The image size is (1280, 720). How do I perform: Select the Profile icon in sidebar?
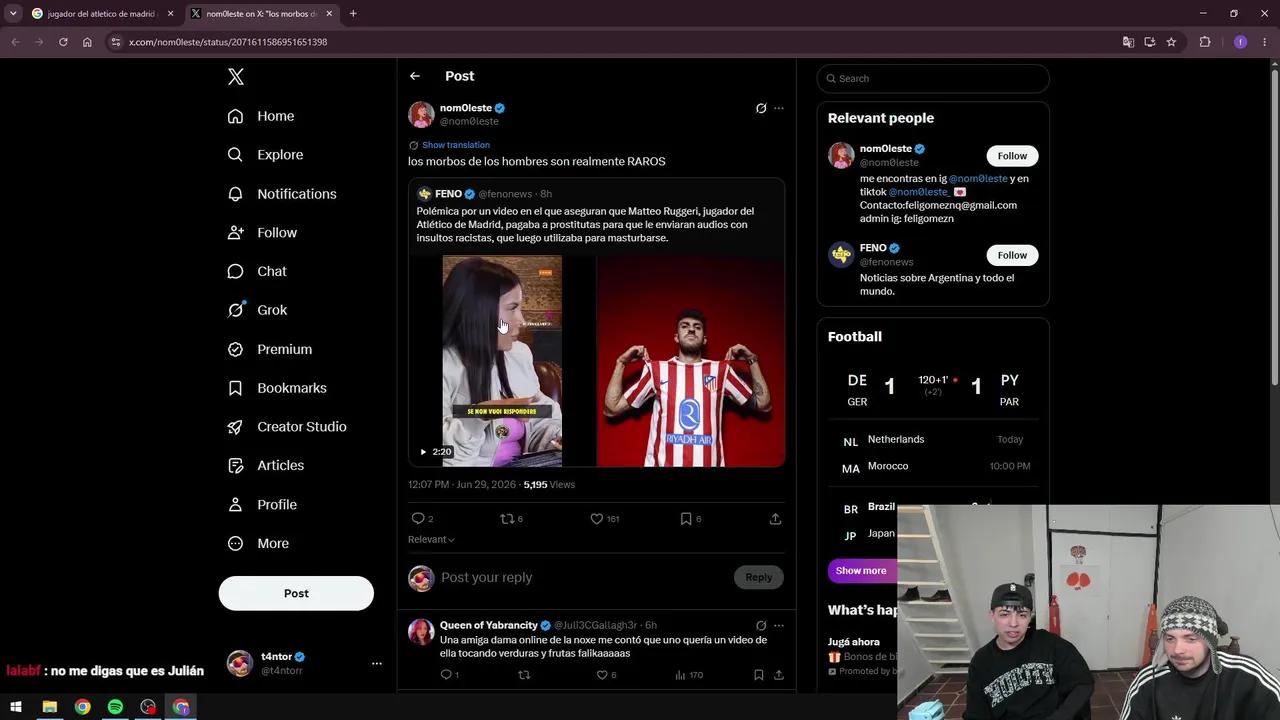click(x=236, y=505)
